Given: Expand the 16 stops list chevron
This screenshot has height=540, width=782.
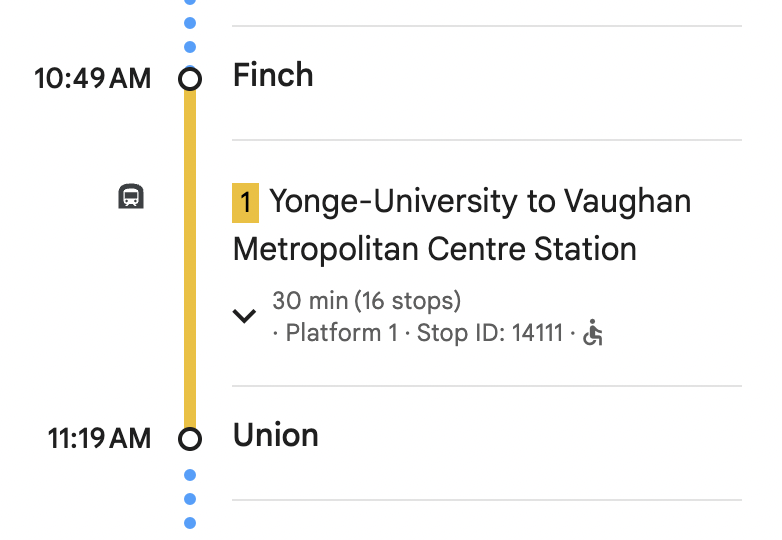Looking at the screenshot, I should point(244,316).
